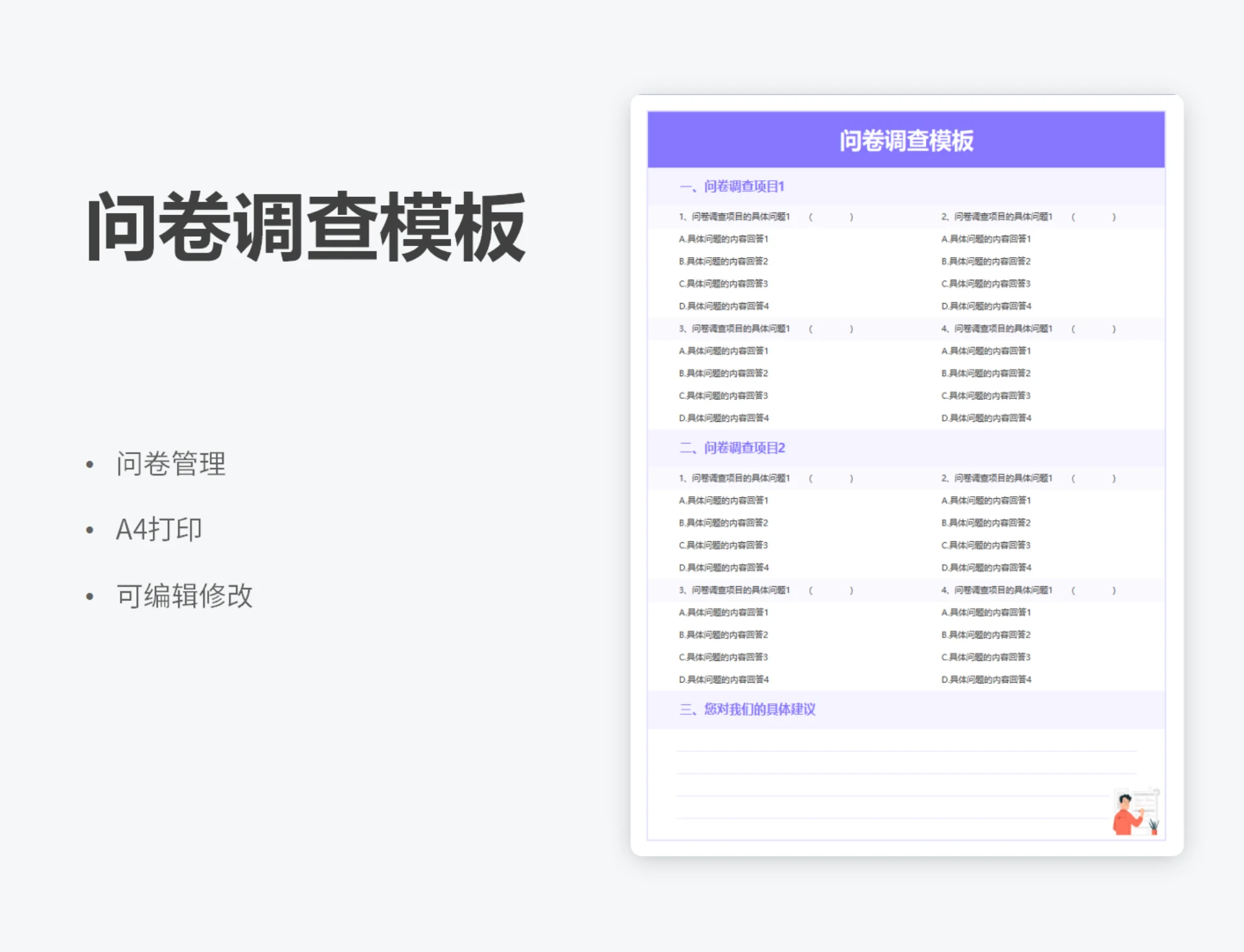Choose option A under question 1 in 项目1
Viewport: 1244px width, 952px height.
723,239
